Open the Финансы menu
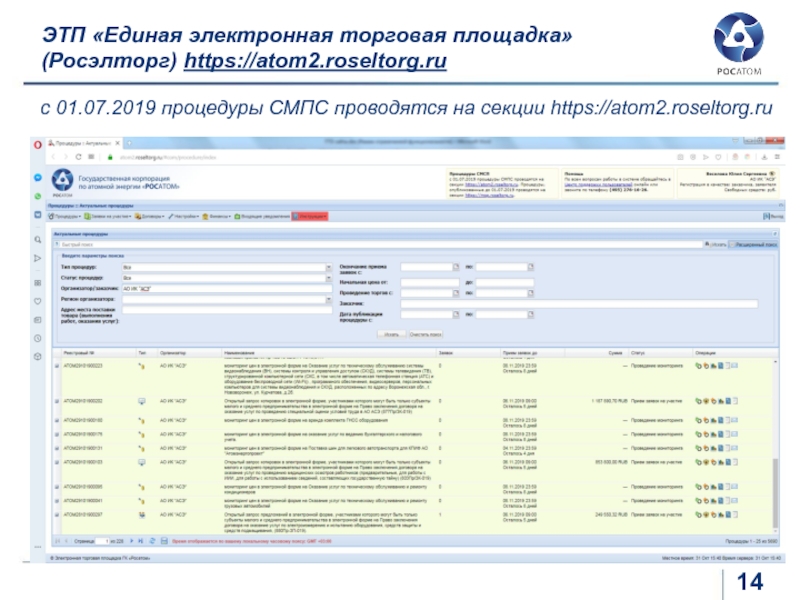800x600 pixels. 217,216
